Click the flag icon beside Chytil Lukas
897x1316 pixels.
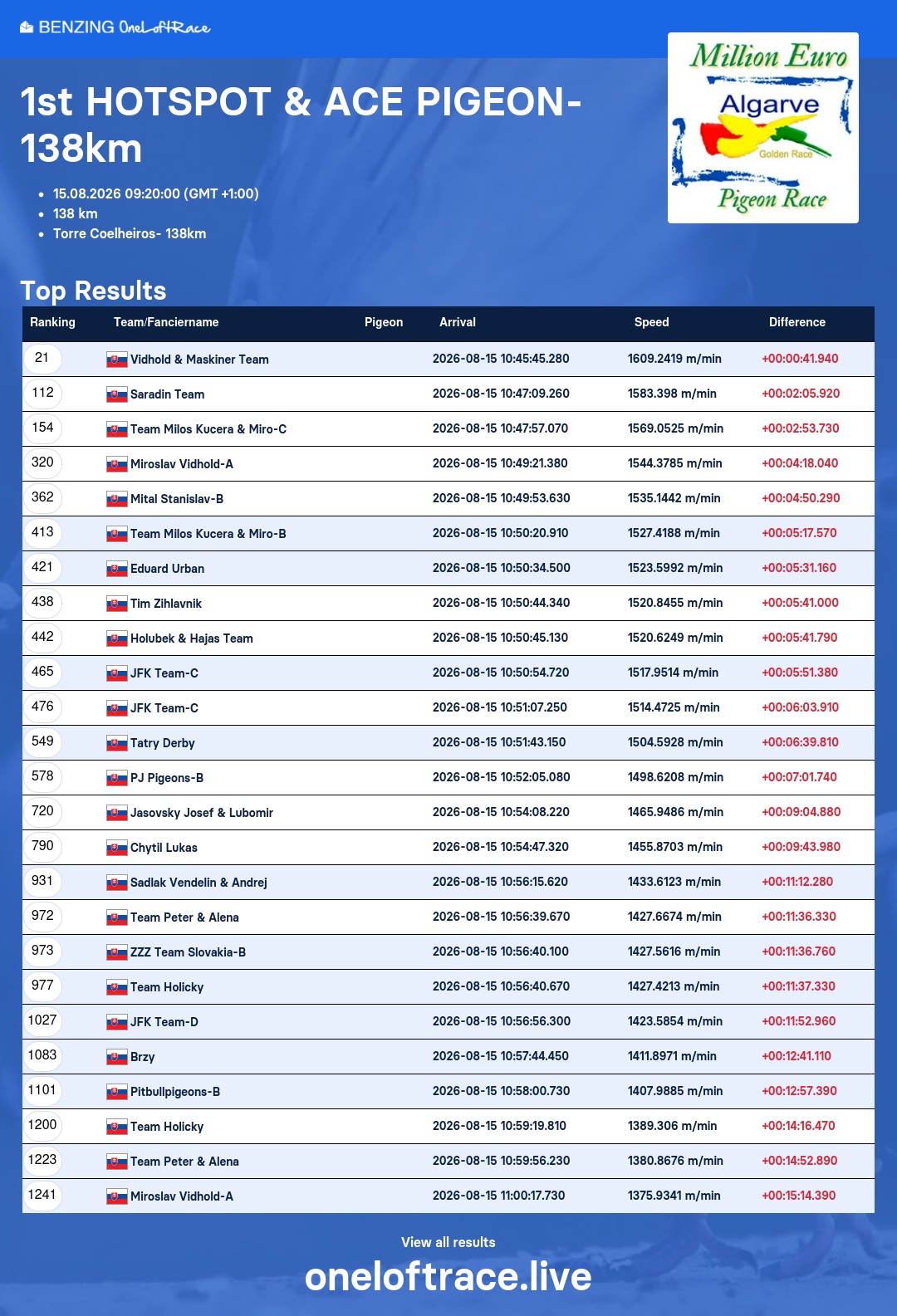(117, 848)
